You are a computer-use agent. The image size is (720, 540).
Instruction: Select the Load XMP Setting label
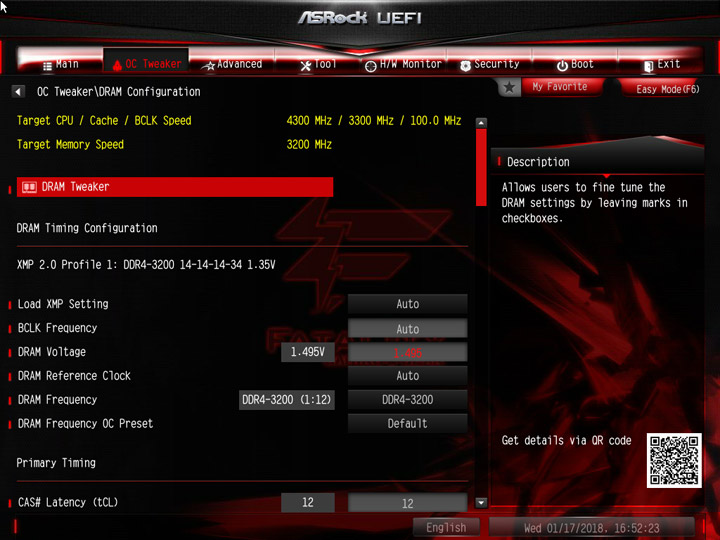63,304
